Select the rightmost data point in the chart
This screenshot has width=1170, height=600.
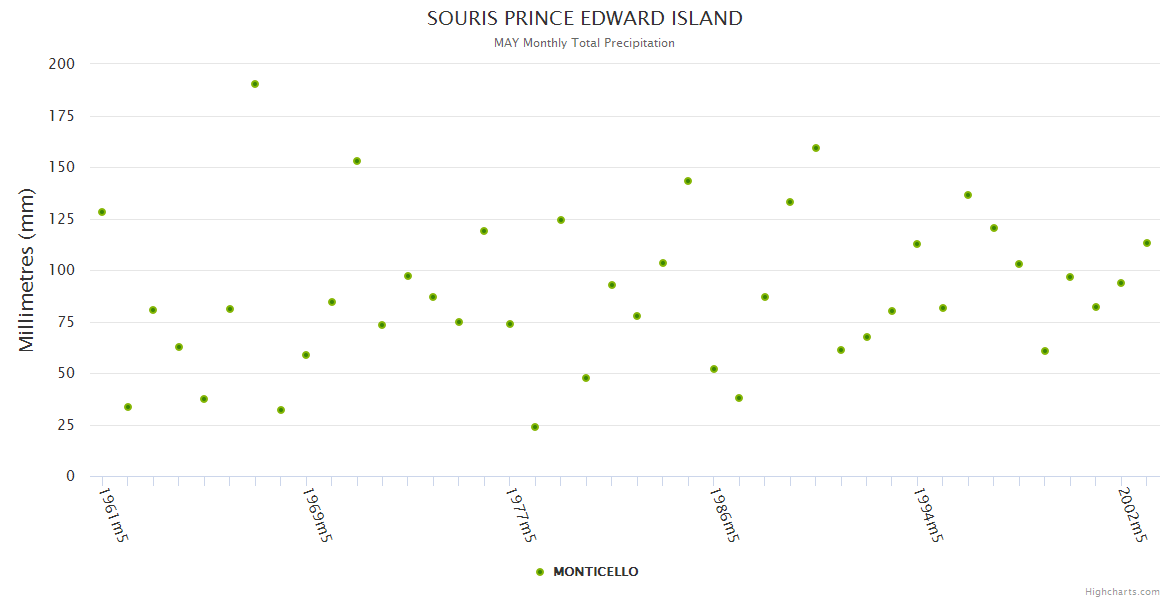point(1147,243)
